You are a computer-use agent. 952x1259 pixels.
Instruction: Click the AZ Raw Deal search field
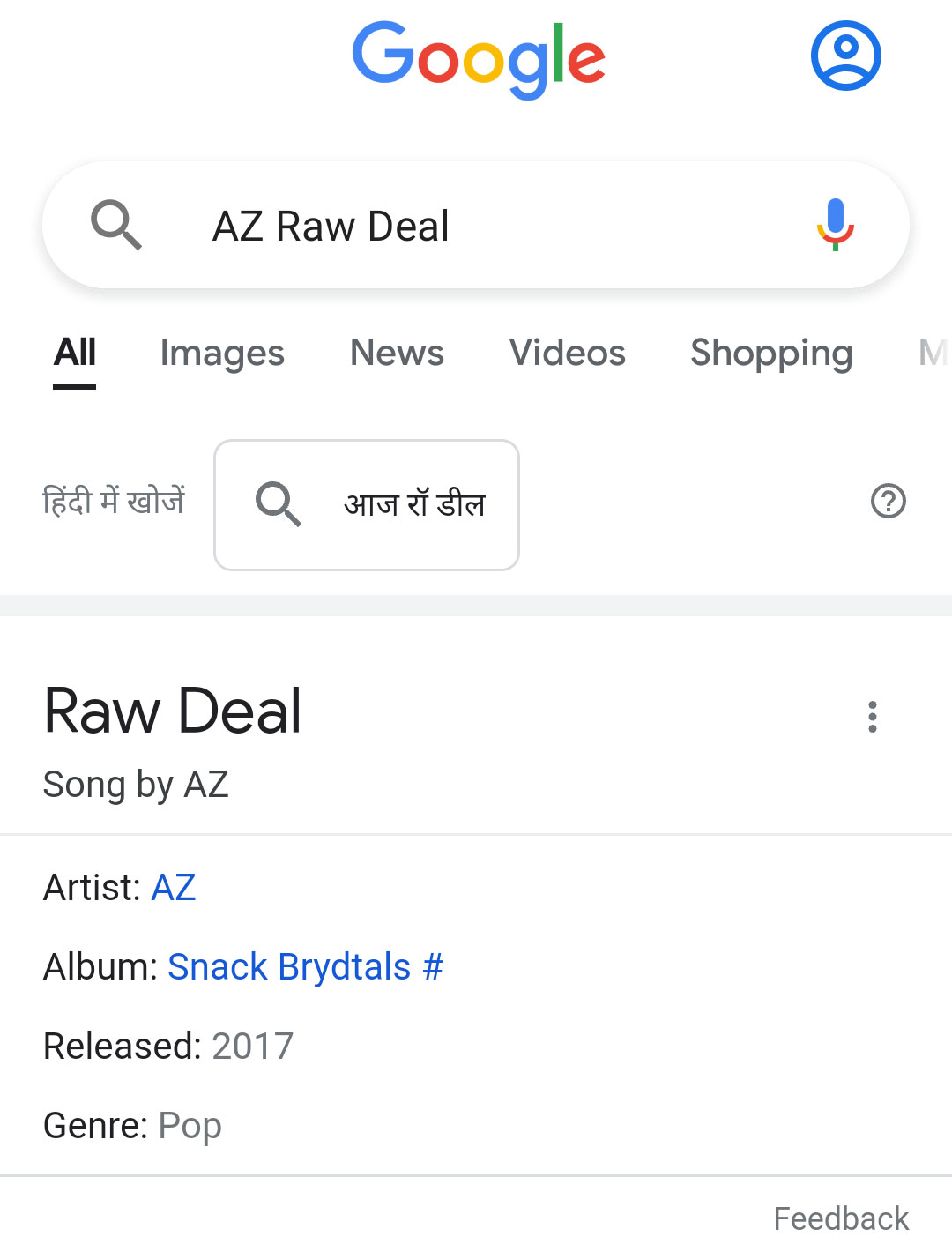click(476, 226)
